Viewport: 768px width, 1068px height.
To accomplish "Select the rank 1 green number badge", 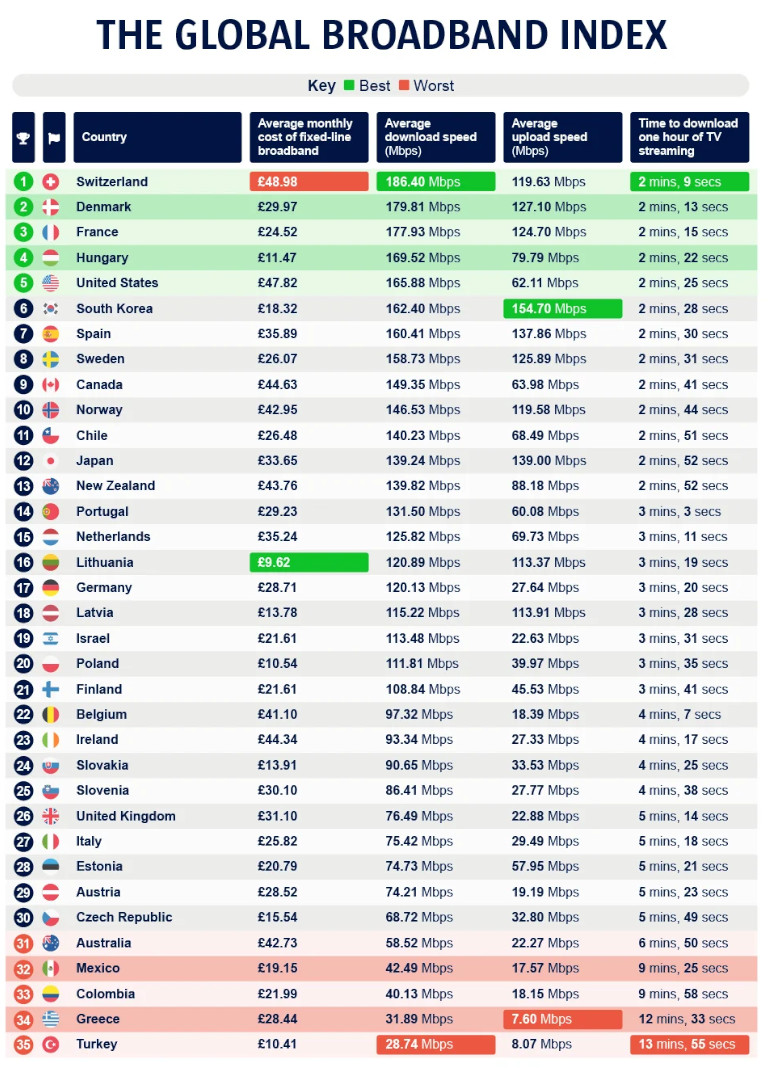I will pyautogui.click(x=23, y=182).
